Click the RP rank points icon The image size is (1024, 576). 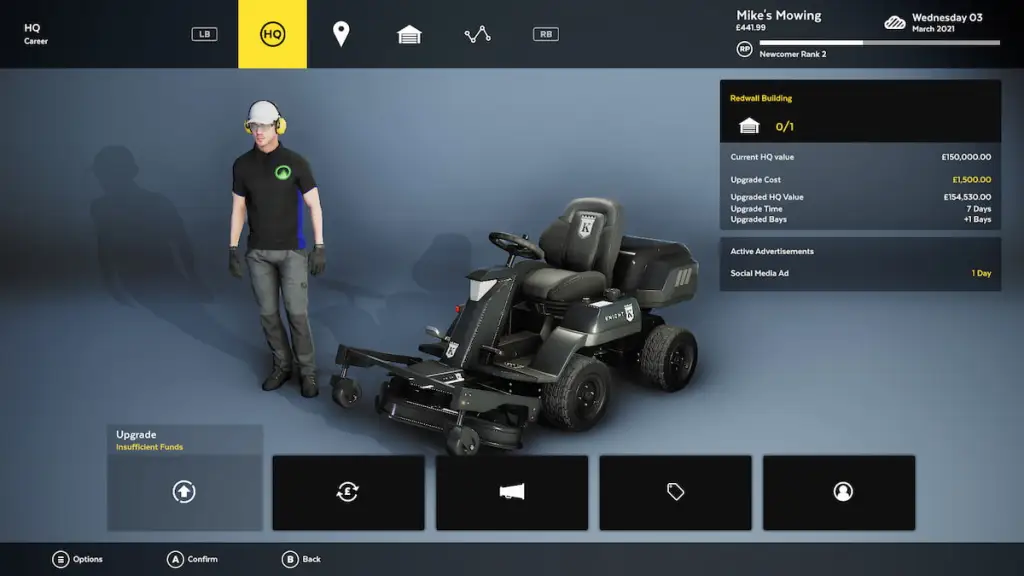click(x=744, y=49)
